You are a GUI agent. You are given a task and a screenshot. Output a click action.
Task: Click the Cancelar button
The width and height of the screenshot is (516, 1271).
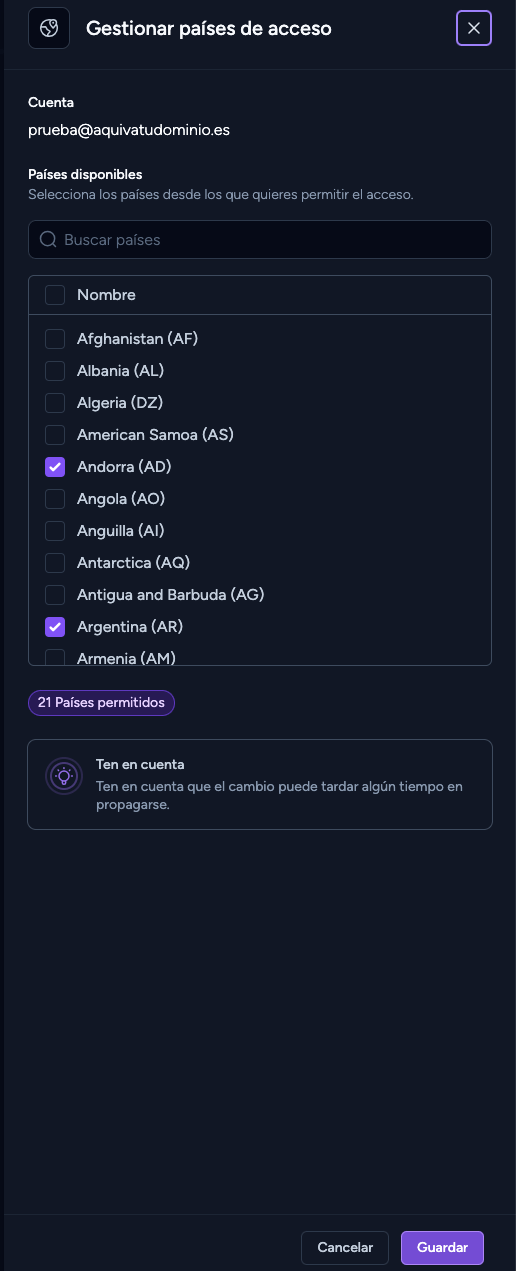pos(345,1248)
